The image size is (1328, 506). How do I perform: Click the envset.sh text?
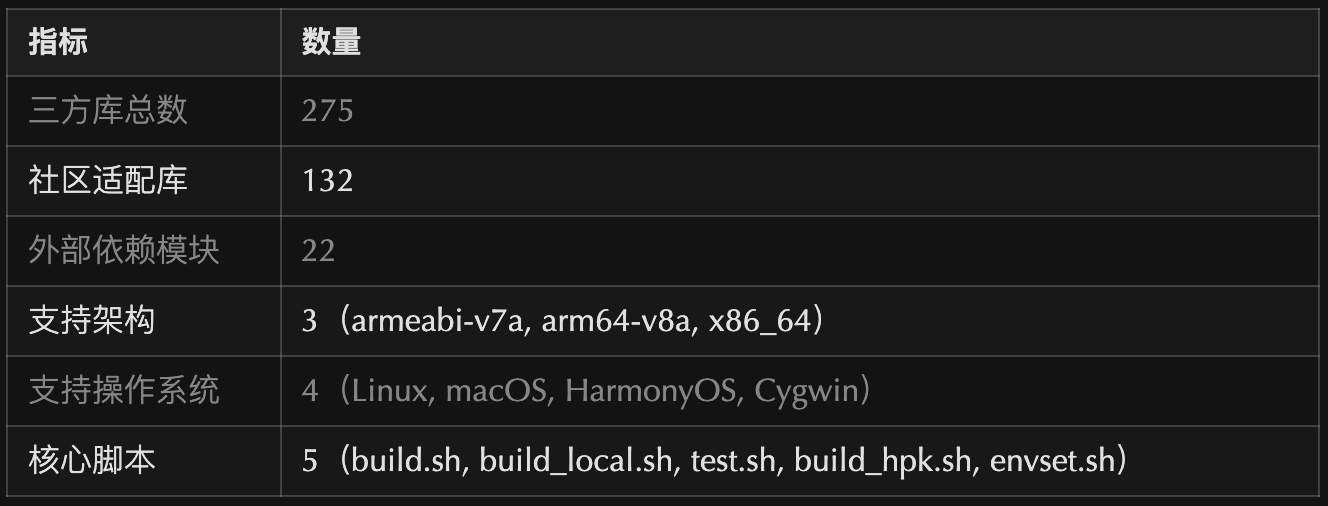point(1051,461)
